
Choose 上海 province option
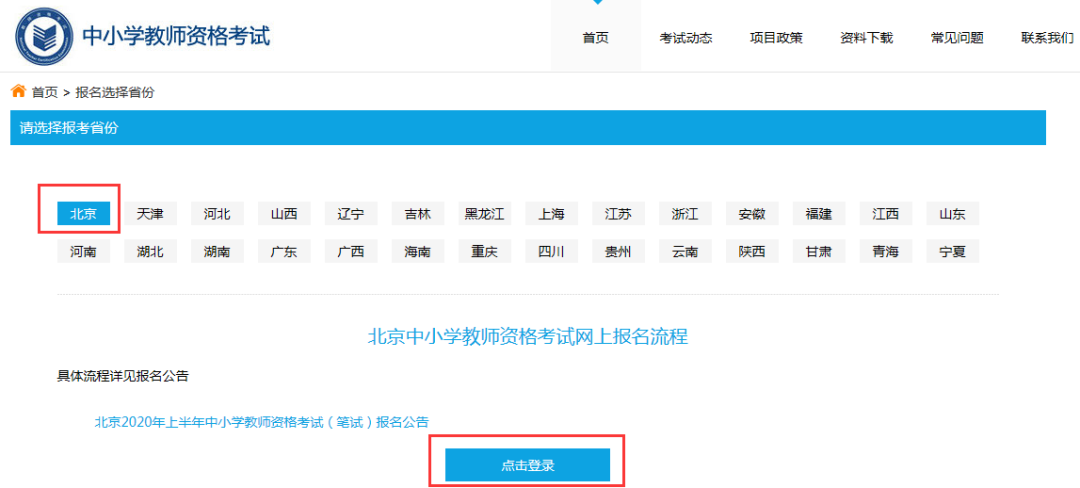pyautogui.click(x=552, y=213)
